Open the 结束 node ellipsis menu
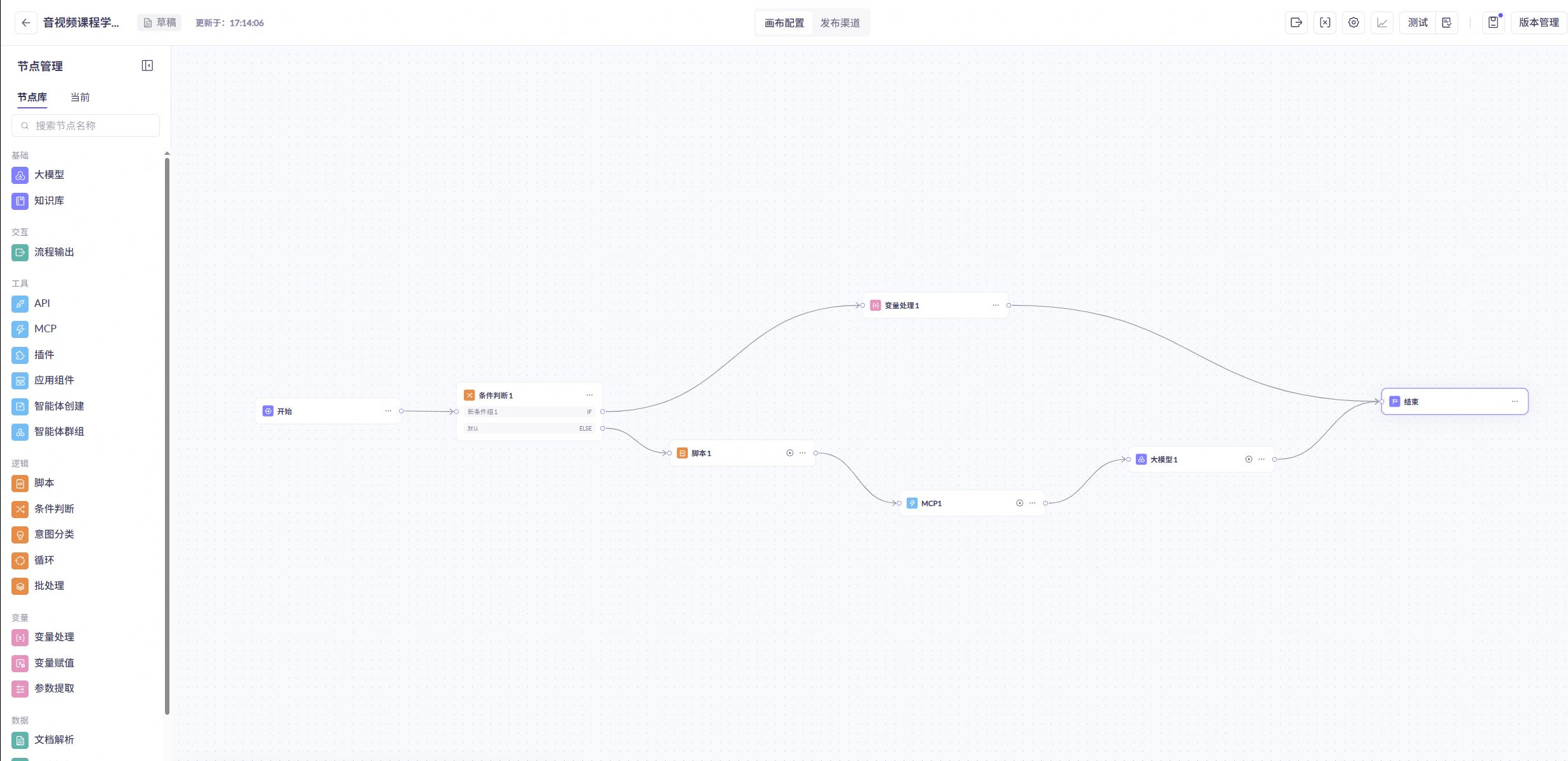This screenshot has height=761, width=1568. (x=1515, y=401)
